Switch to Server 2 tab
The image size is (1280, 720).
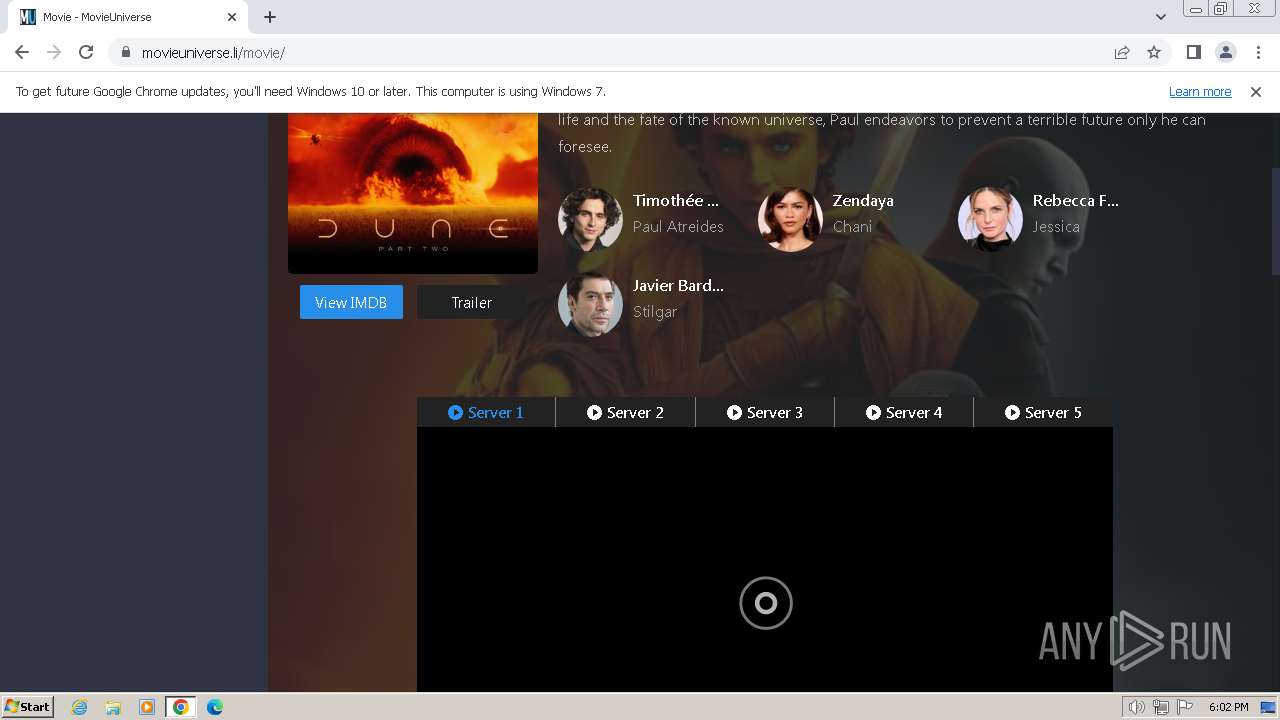(x=625, y=412)
